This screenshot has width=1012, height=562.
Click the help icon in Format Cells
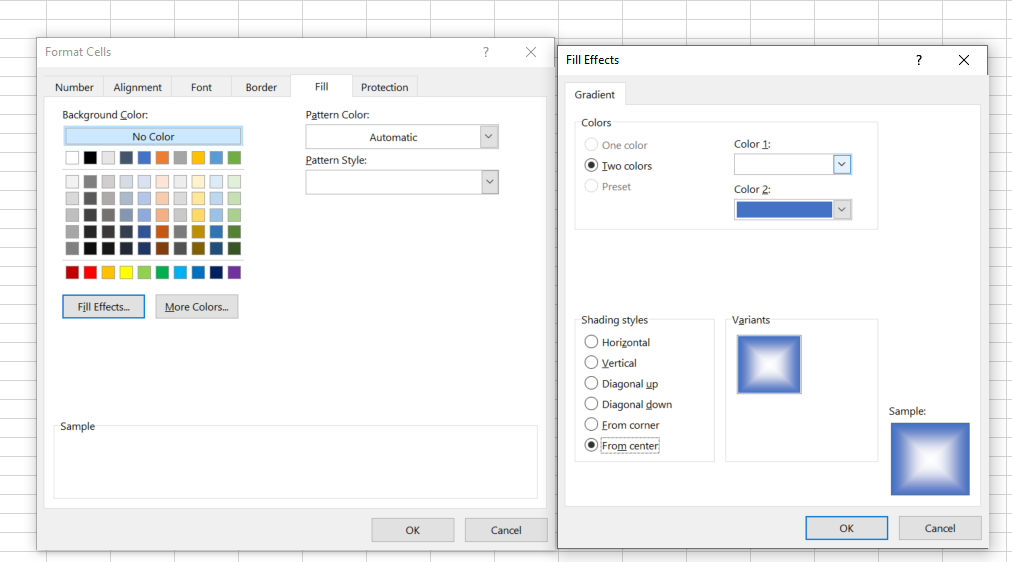tap(486, 52)
